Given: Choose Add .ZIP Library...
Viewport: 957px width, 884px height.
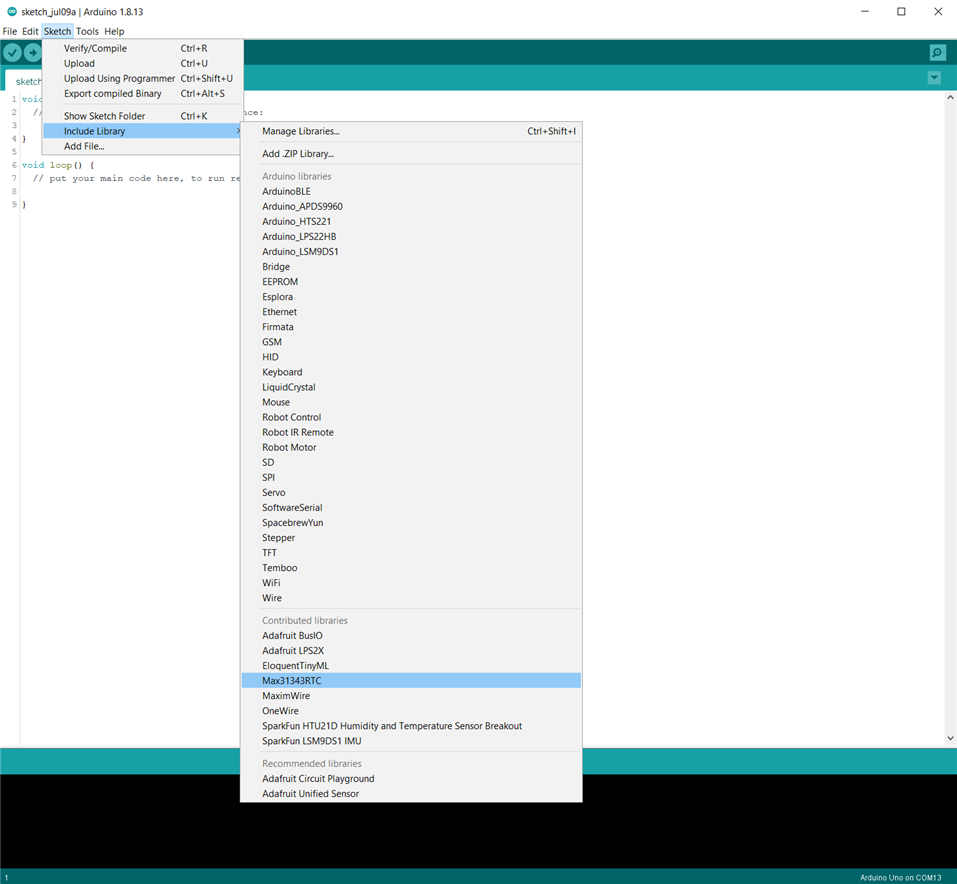Looking at the screenshot, I should (411, 154).
